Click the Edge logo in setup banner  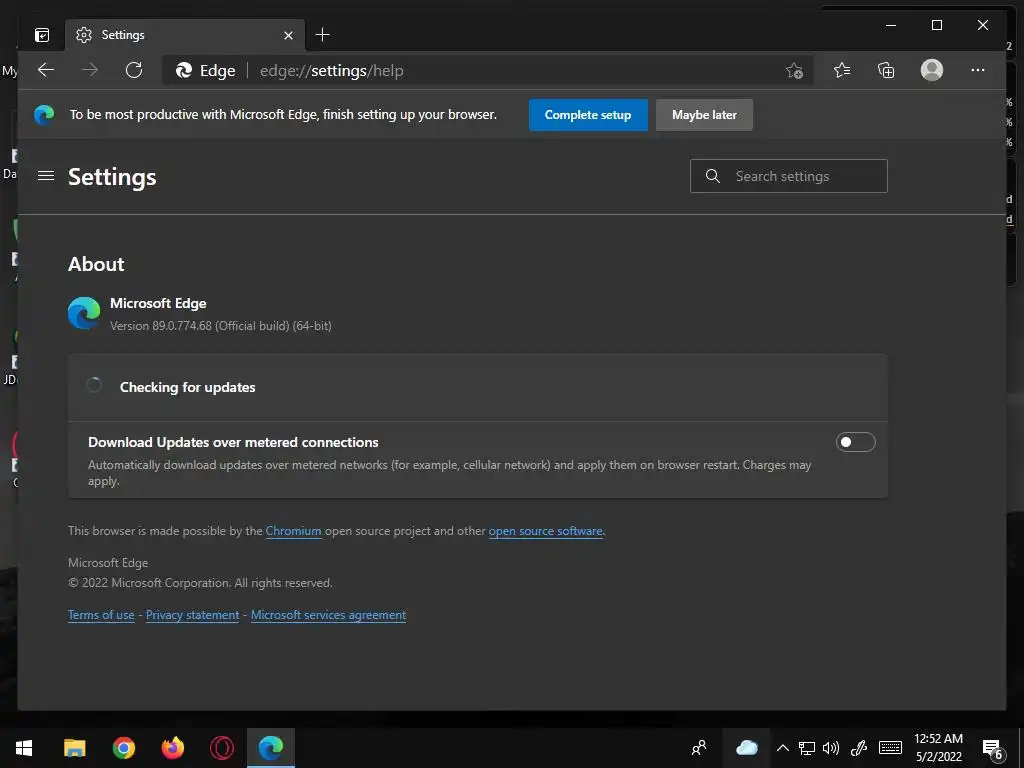[x=44, y=115]
